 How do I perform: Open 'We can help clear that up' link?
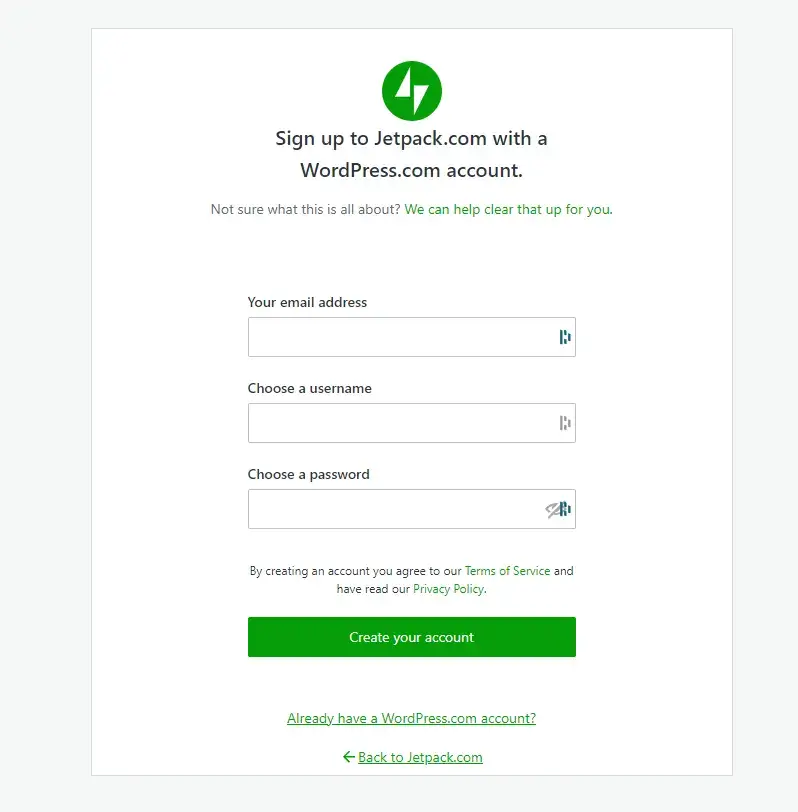click(x=508, y=209)
